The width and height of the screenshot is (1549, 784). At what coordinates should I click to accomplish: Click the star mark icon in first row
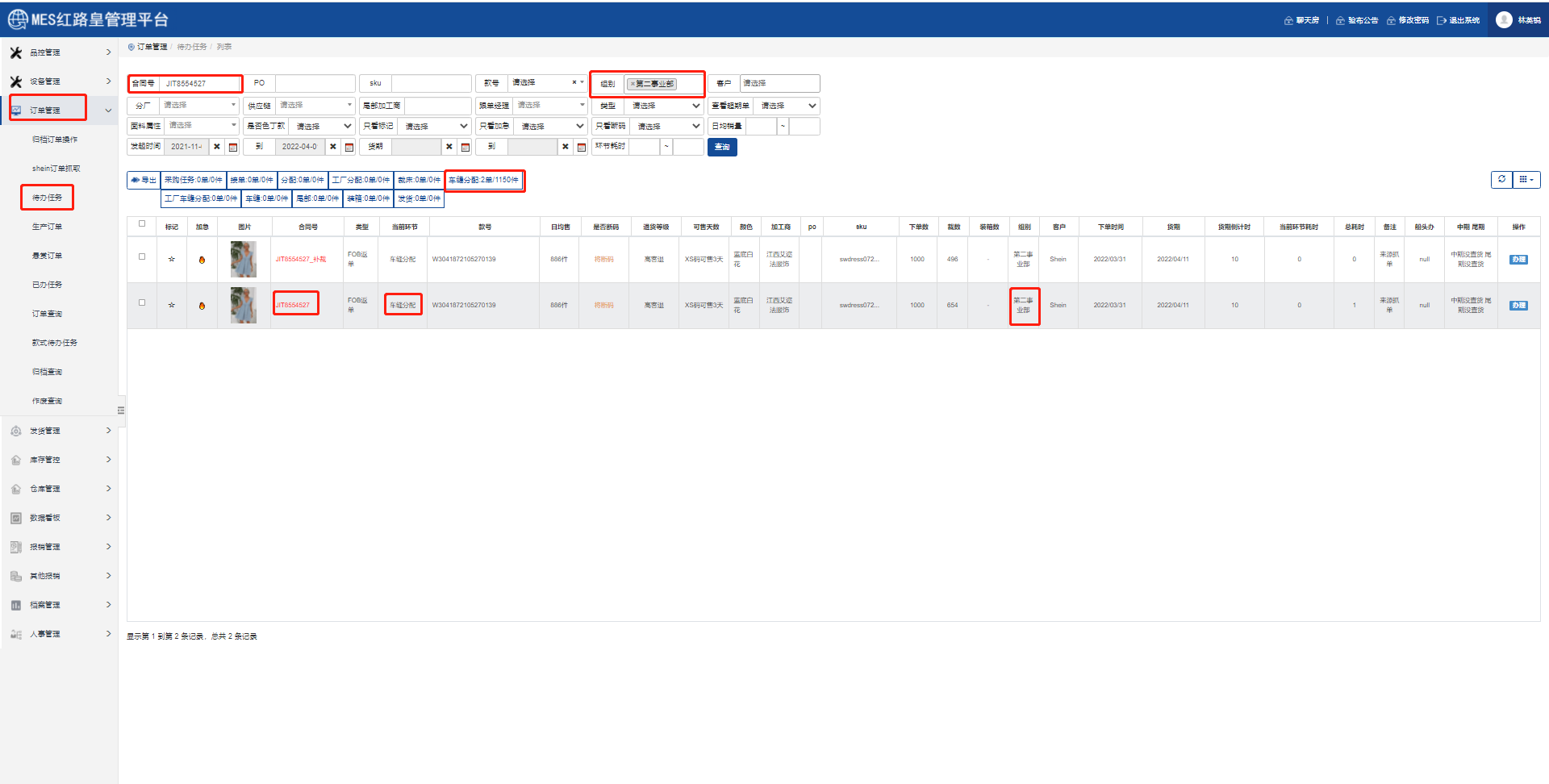[171, 260]
